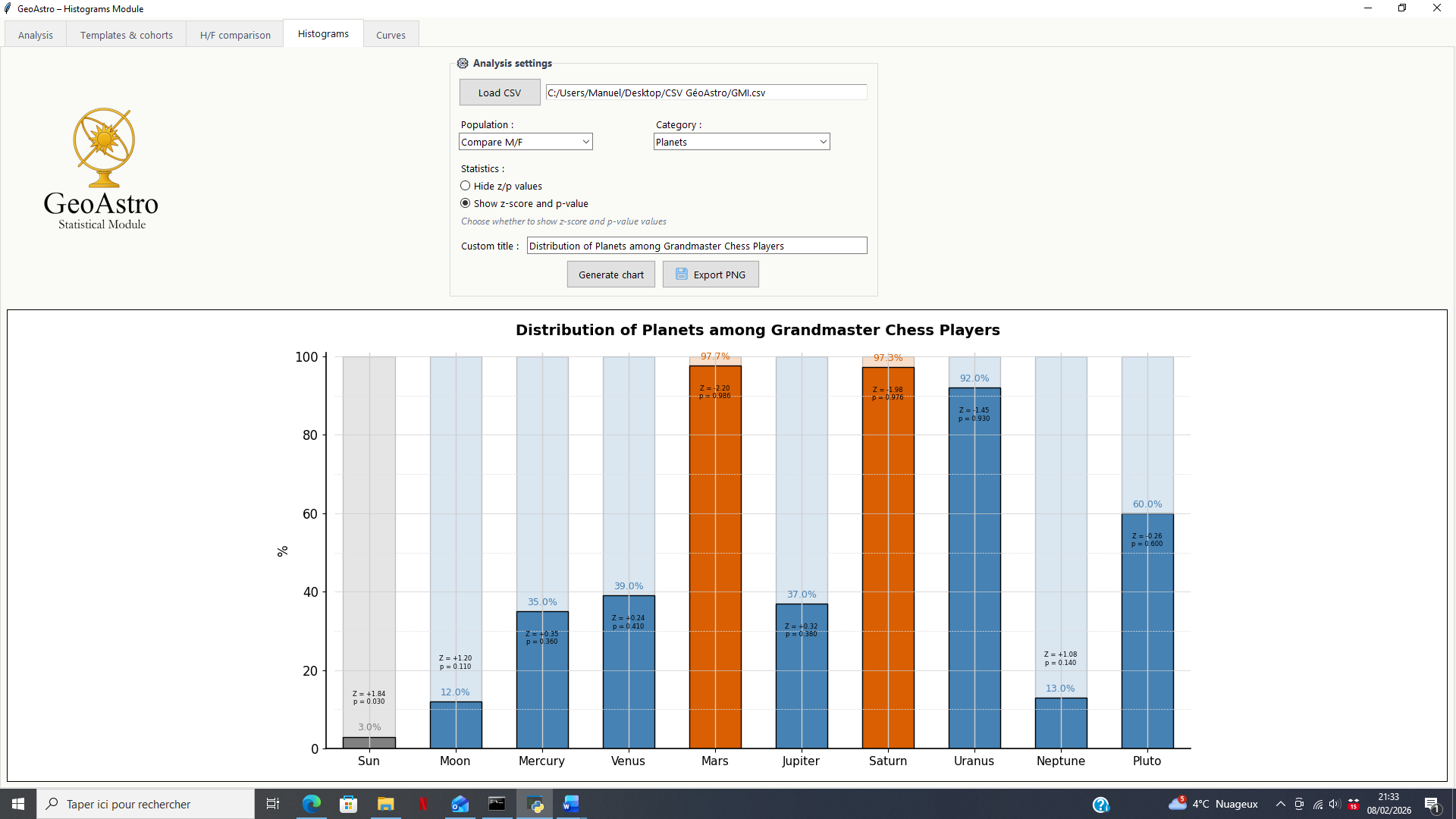Show hidden system tray icons chevron
1456x819 pixels.
(1281, 804)
